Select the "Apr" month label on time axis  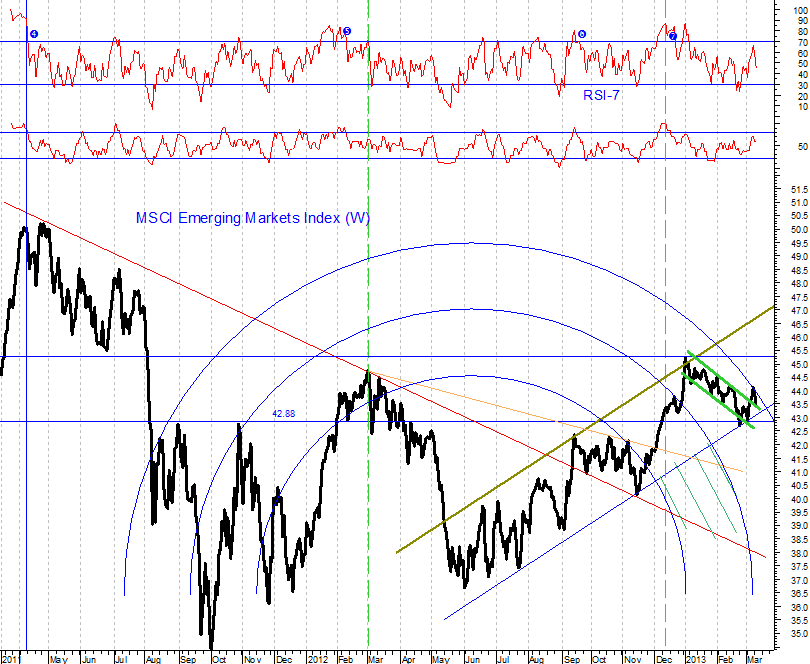409,659
